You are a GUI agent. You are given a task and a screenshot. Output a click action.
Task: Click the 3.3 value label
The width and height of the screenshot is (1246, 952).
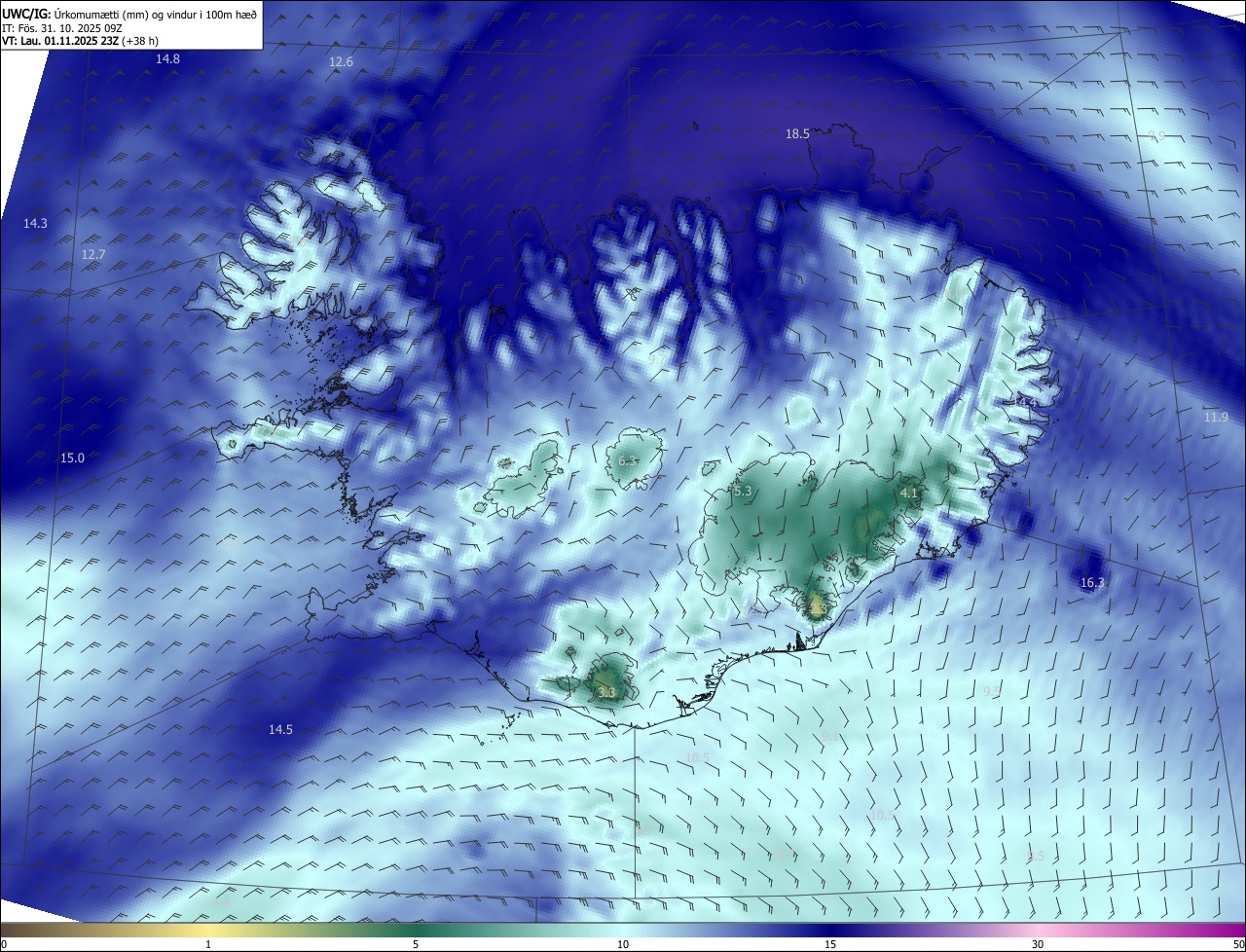[x=605, y=693]
